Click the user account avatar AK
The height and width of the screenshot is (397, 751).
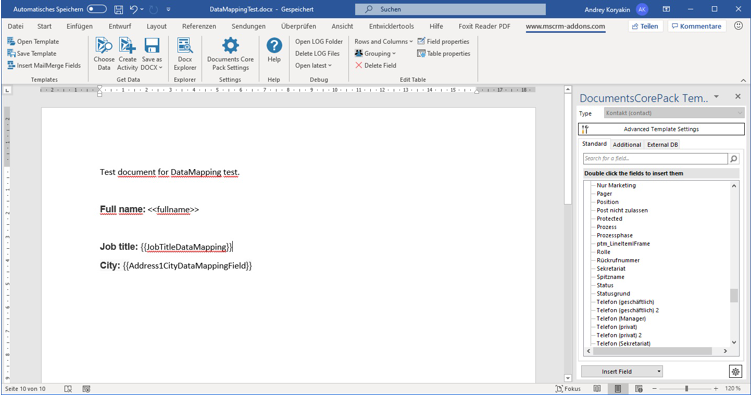coord(642,9)
